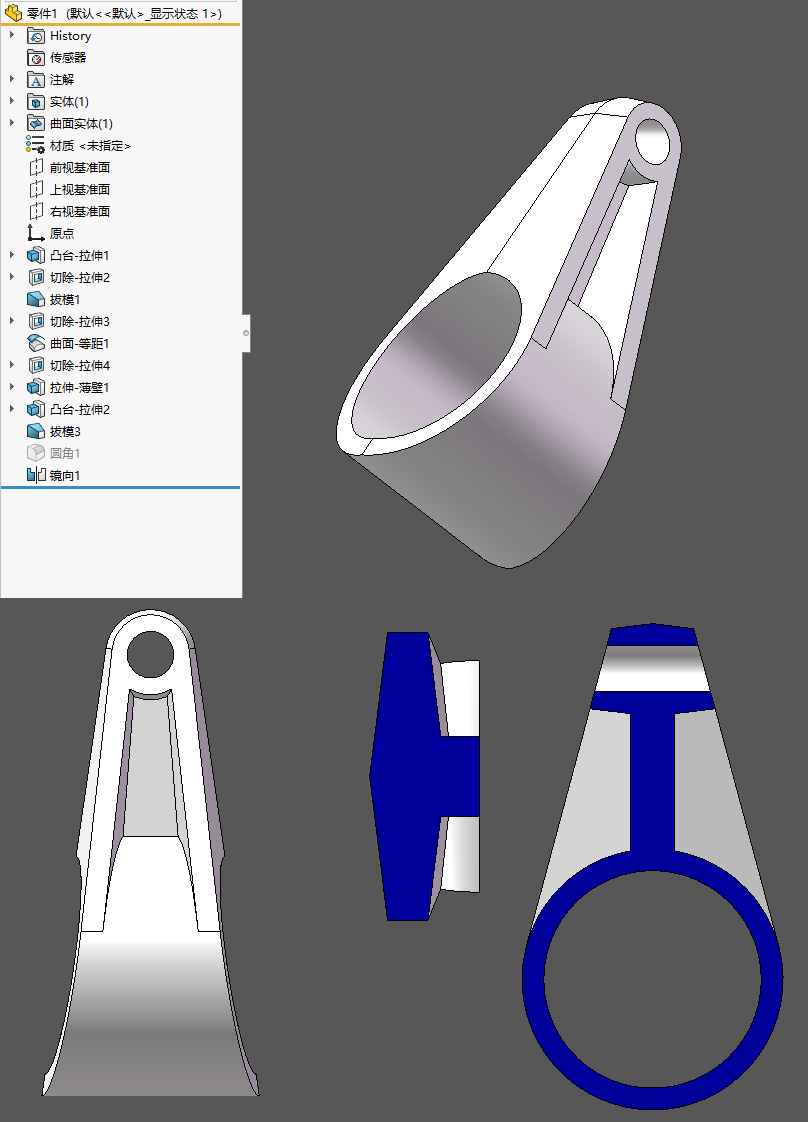The height and width of the screenshot is (1122, 808).
Task: Click the 镜向1 mirror feature icon
Action: pyautogui.click(x=36, y=475)
